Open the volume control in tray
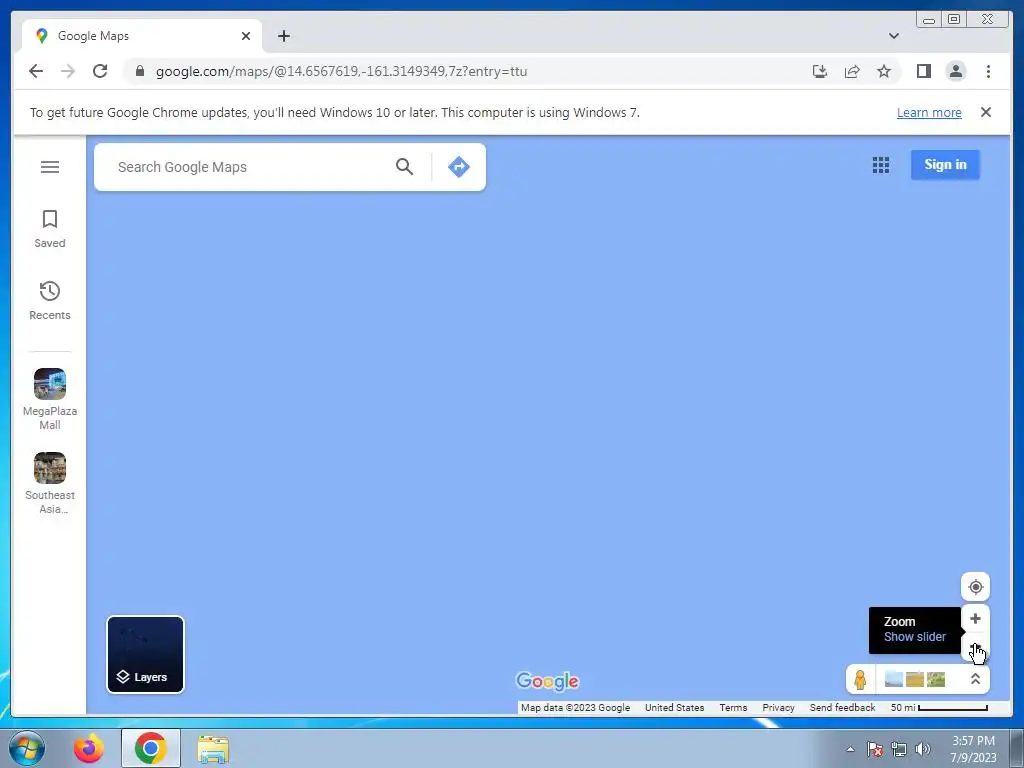Screen dimensions: 1024x768 pyautogui.click(x=922, y=749)
